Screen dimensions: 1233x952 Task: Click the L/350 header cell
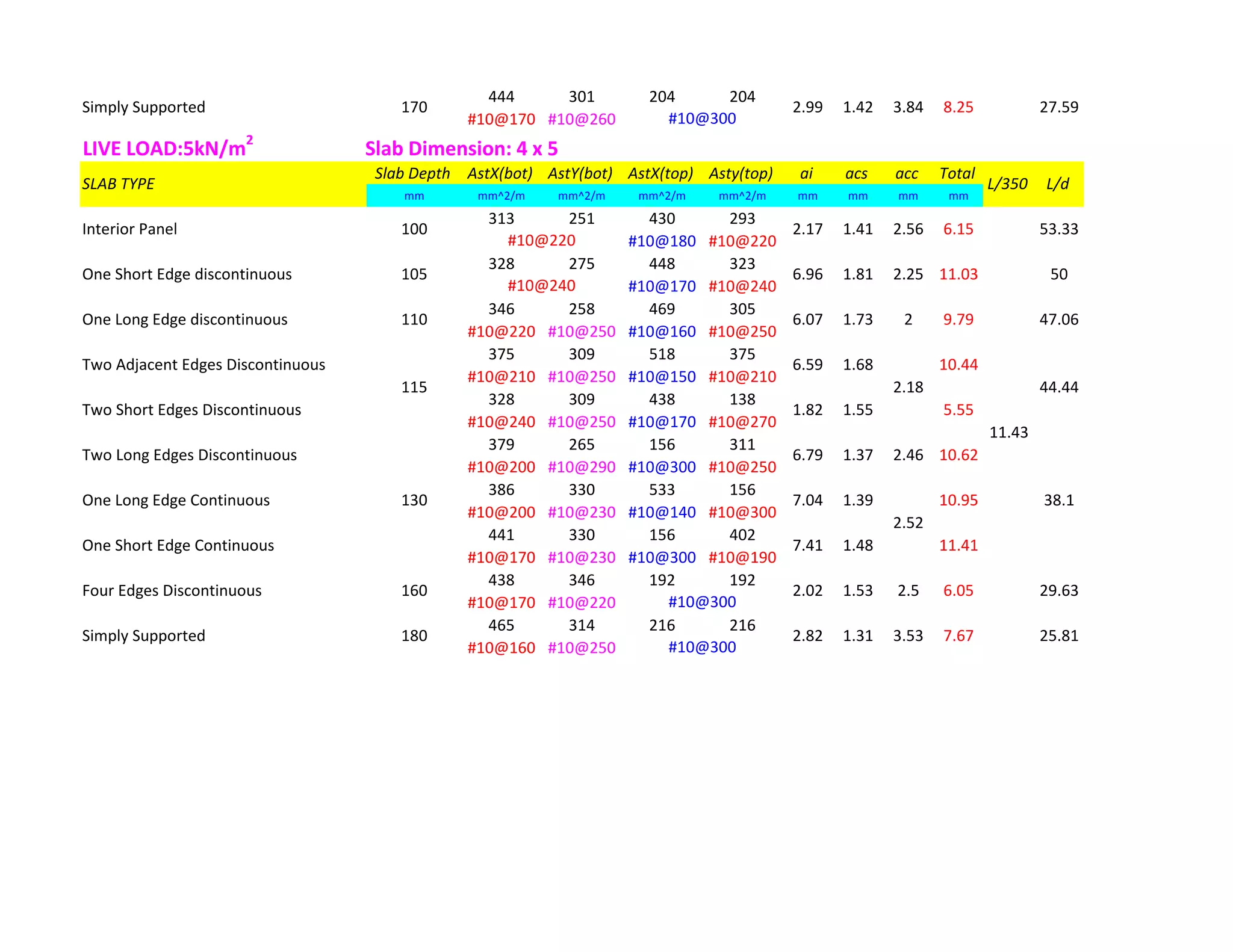(x=1007, y=184)
